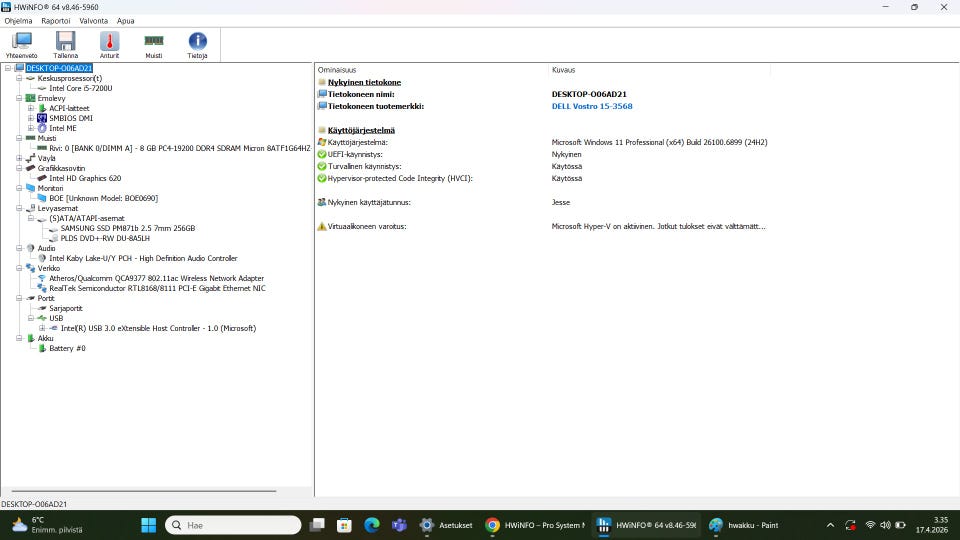Open the Anturit sensors thermometer icon
This screenshot has height=540, width=960.
click(x=110, y=45)
